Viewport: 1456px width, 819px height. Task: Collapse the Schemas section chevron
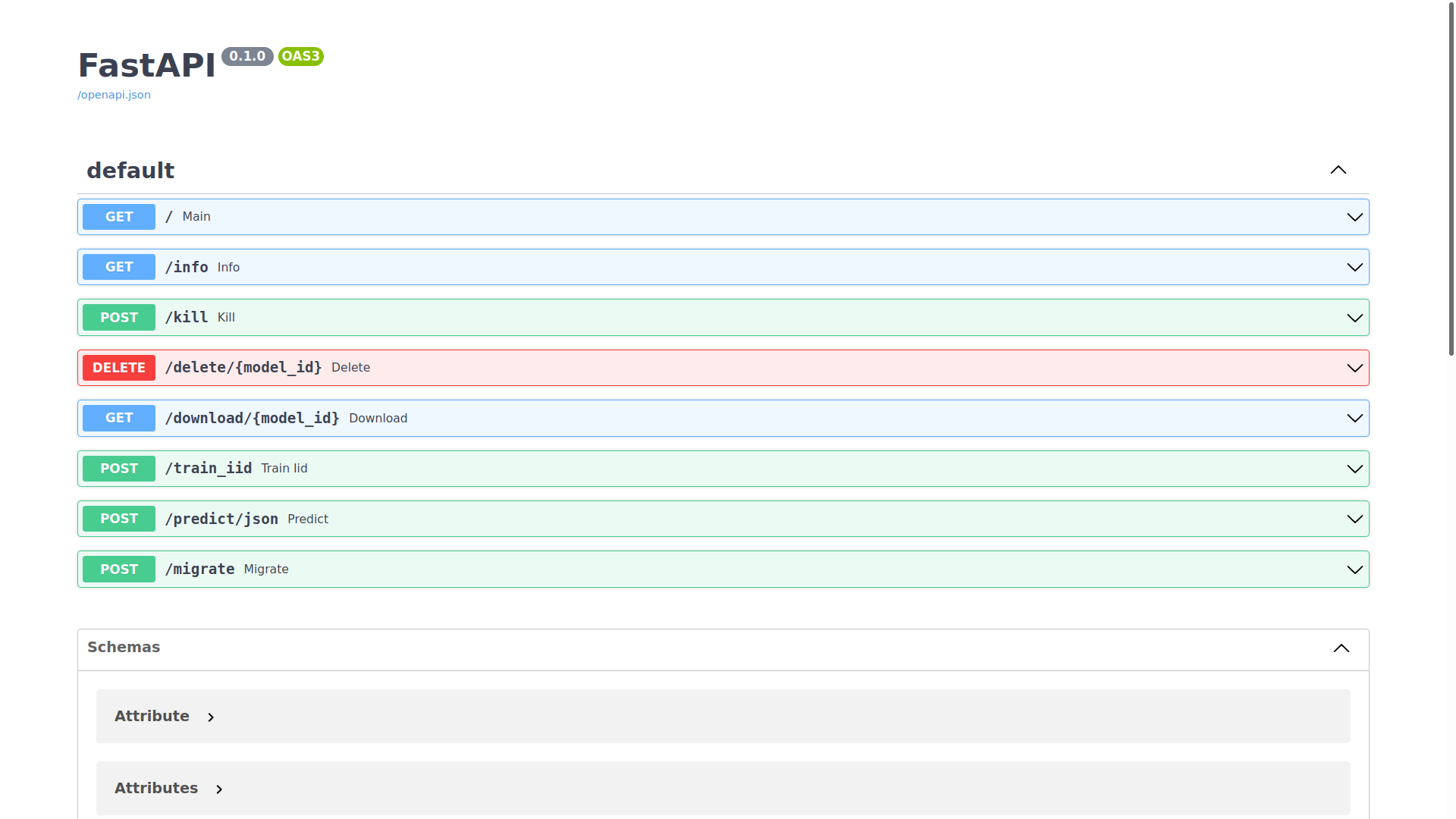coord(1341,648)
